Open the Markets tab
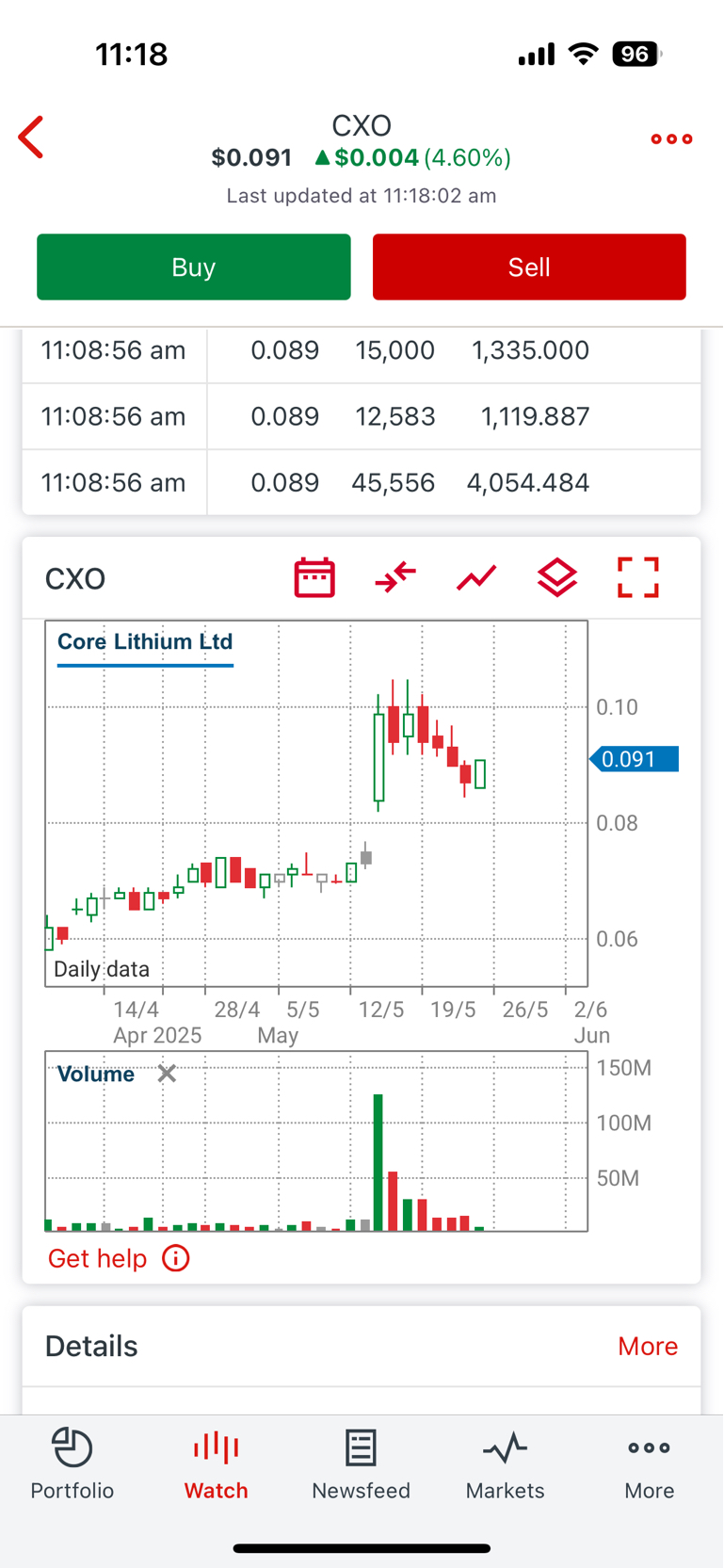Screen dimensions: 724x1568 point(506,1464)
